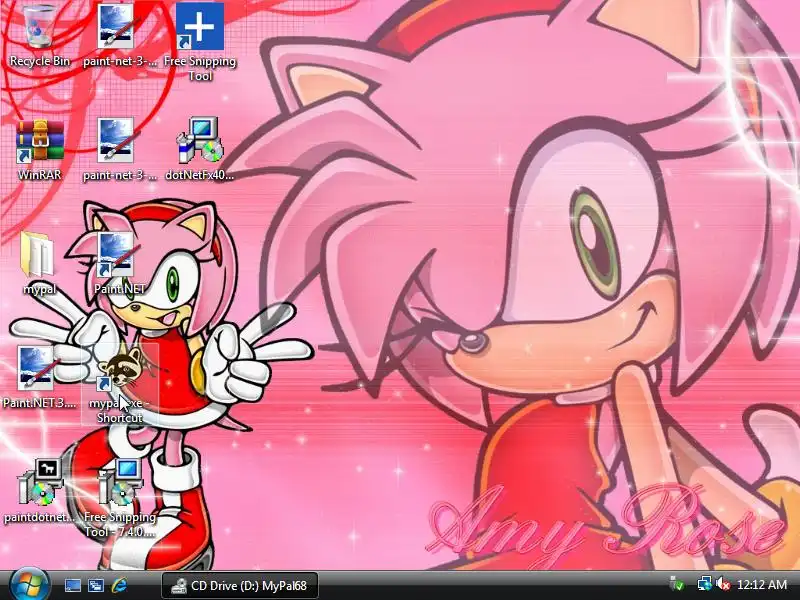Launch Internet Explorer from Quick Launch
The image size is (800, 600).
[119, 585]
